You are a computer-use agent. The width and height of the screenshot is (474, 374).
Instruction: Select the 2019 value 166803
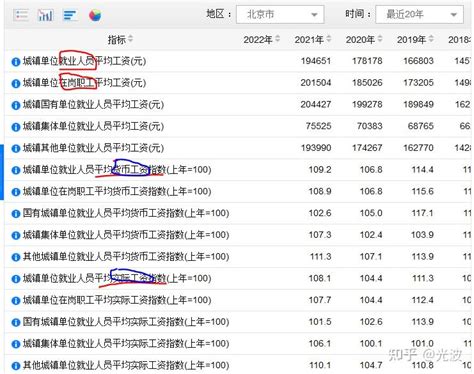pos(418,61)
